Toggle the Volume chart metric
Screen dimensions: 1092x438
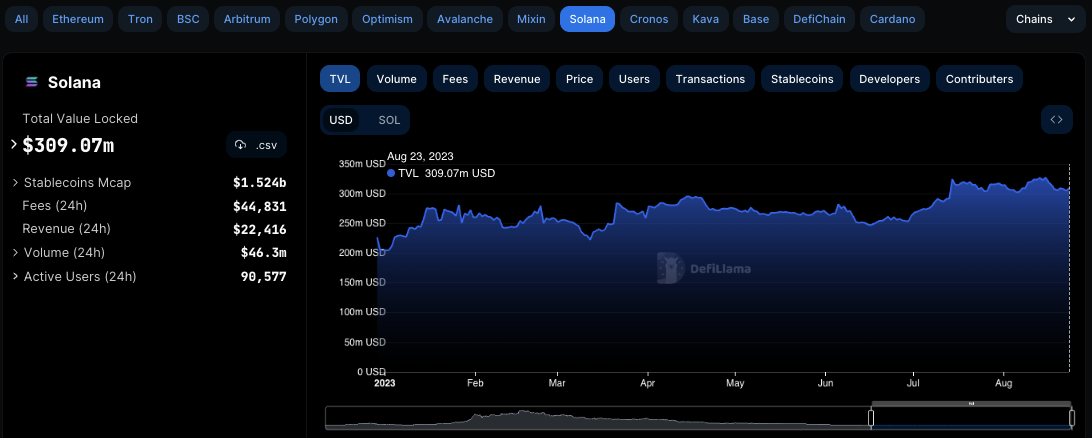[x=397, y=79]
